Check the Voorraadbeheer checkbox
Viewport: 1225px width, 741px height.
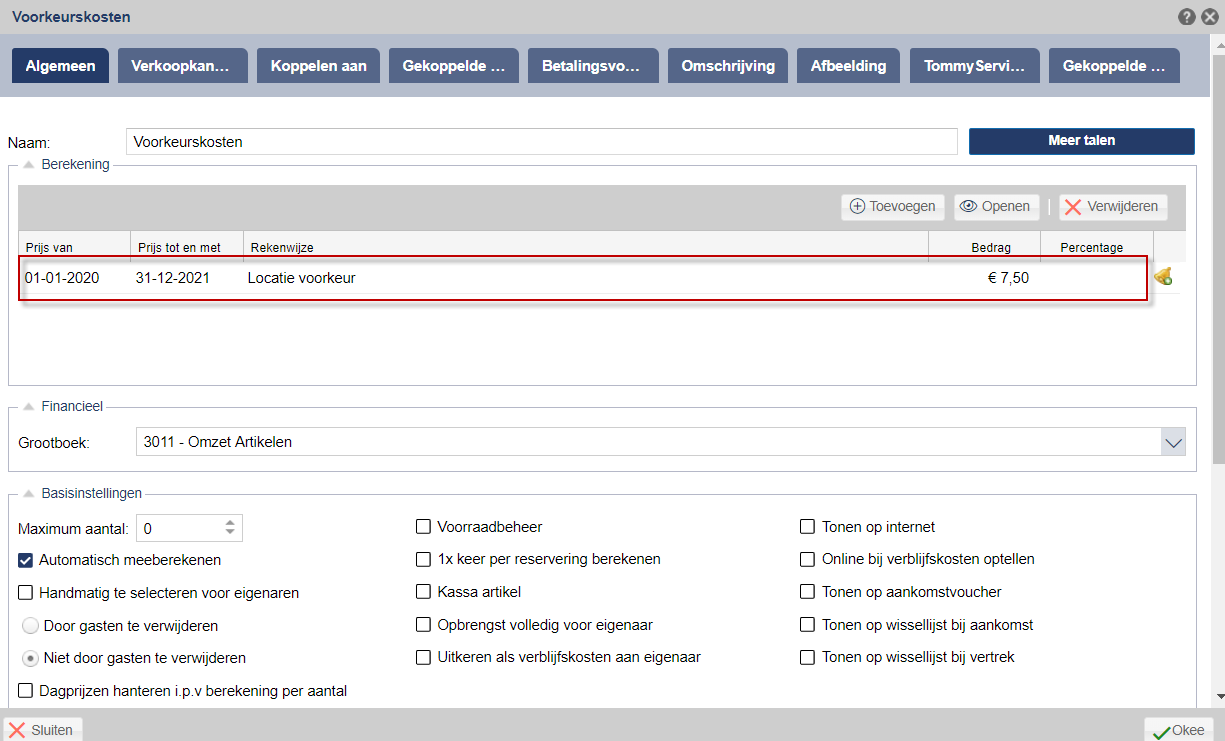click(x=423, y=527)
